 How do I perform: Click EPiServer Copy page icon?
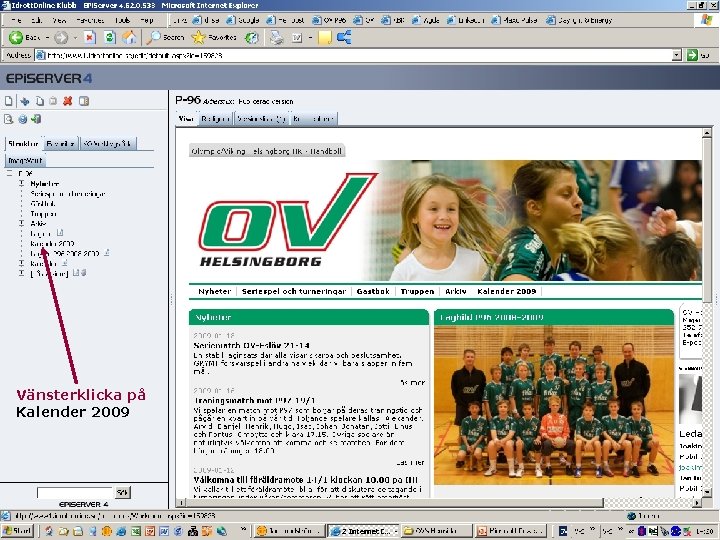[x=40, y=101]
